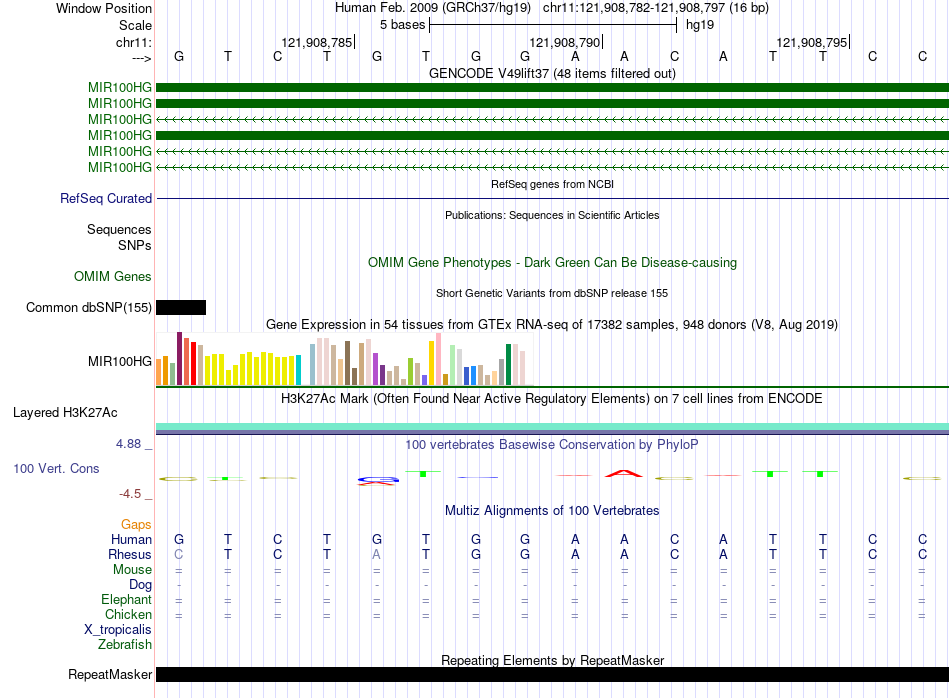This screenshot has height=698, width=950.
Task: Click the RefSeq Curated track label
Action: click(x=106, y=198)
